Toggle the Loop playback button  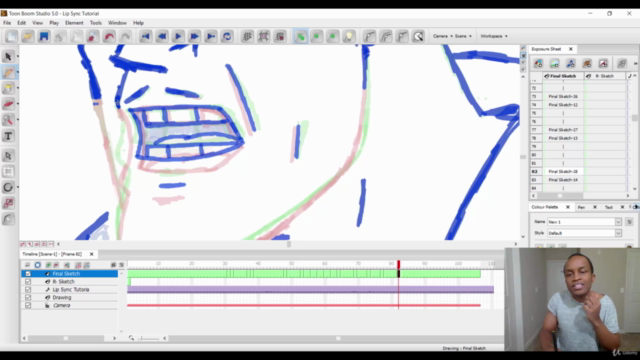(x=227, y=36)
